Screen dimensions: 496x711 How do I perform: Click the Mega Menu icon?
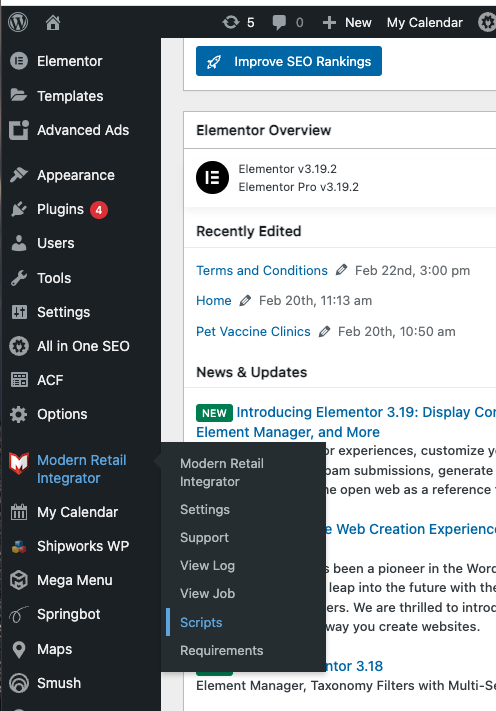tap(19, 580)
